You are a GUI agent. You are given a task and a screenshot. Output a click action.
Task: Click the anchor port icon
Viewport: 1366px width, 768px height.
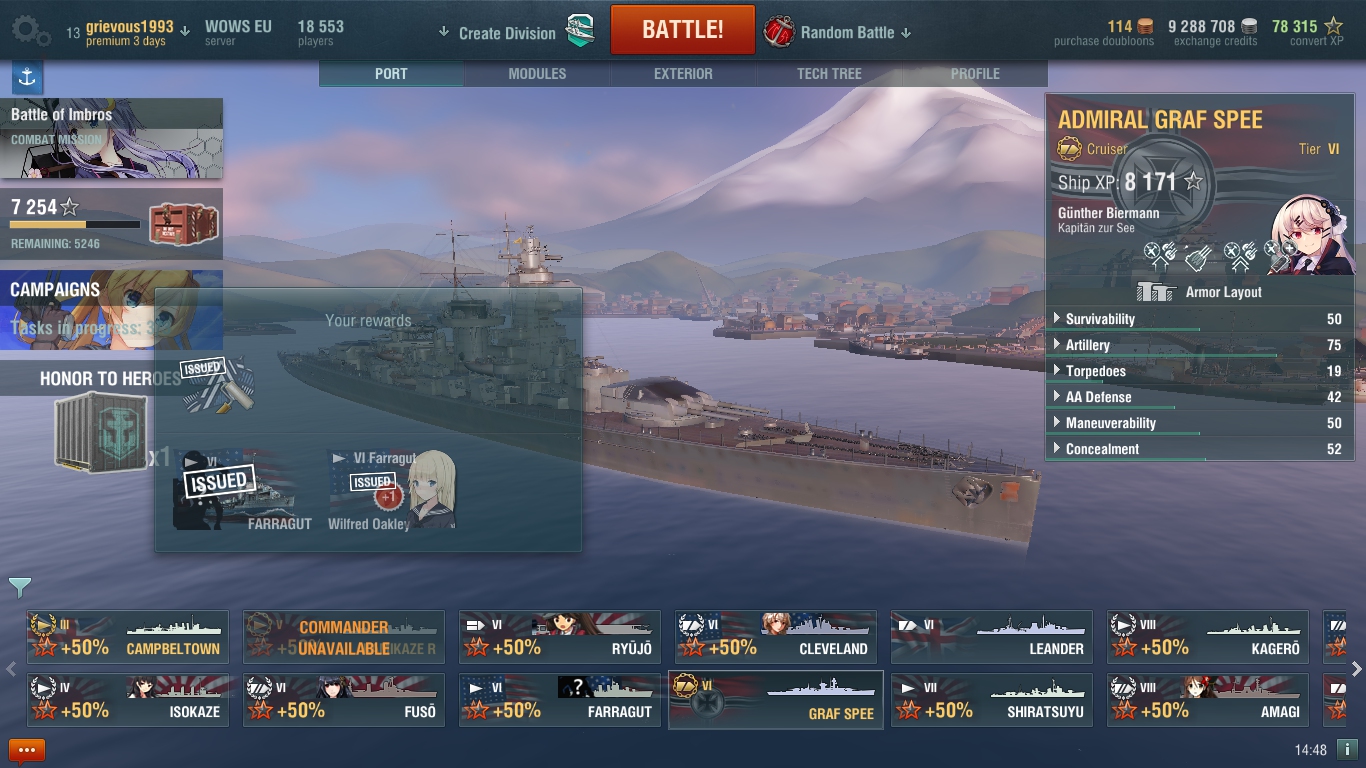pos(27,77)
